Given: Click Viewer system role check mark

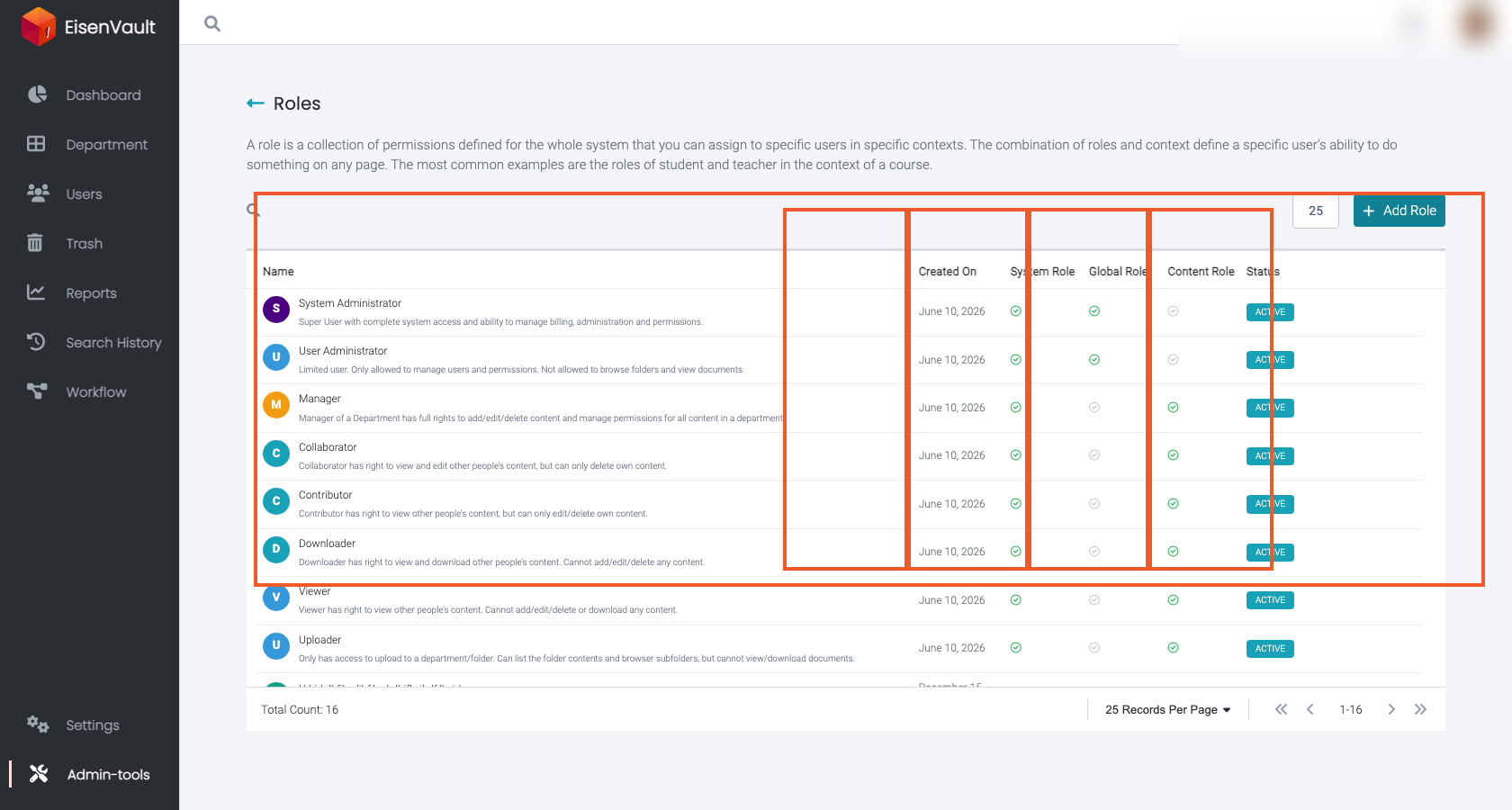Looking at the screenshot, I should (x=1016, y=600).
